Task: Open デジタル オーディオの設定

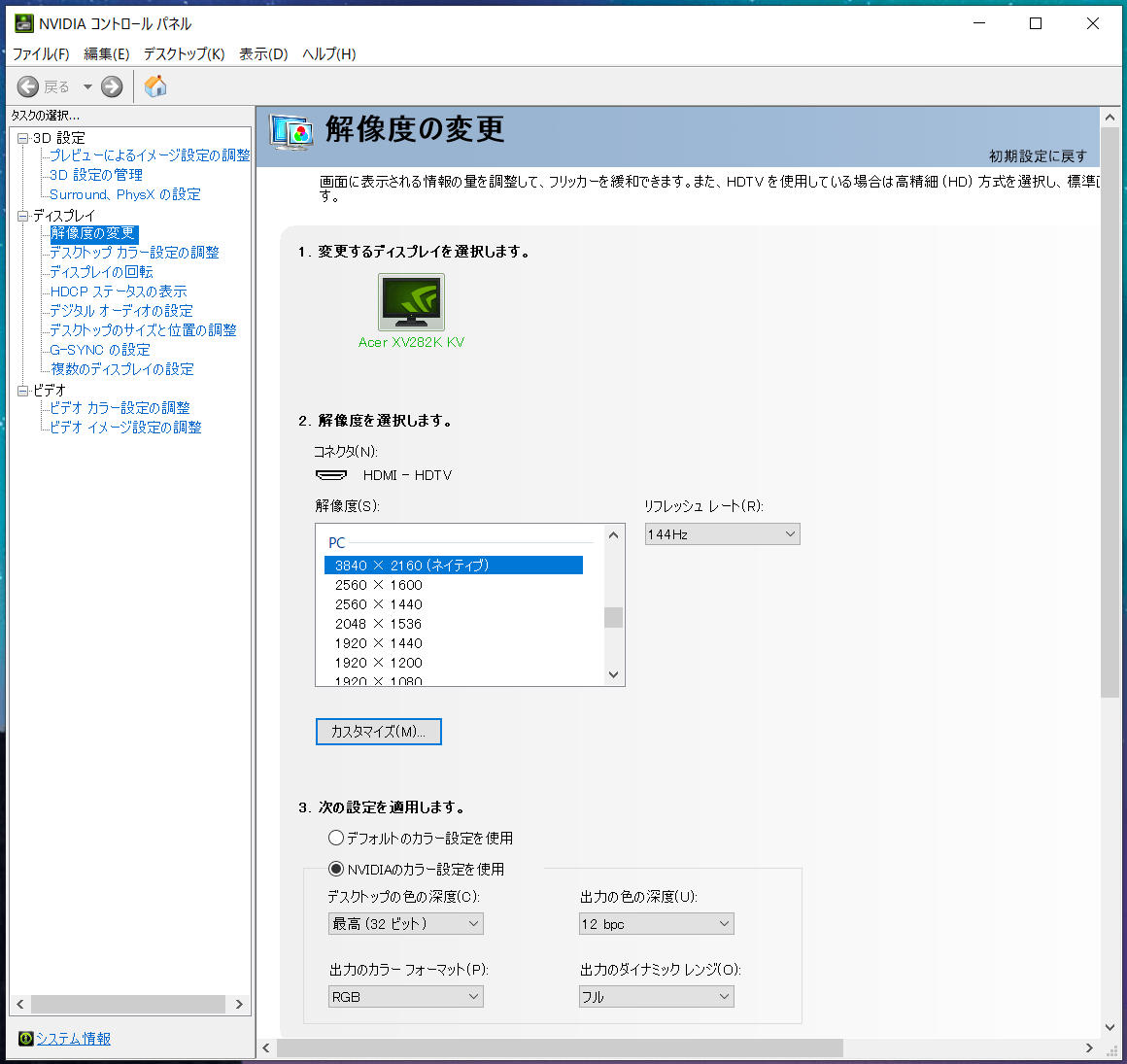Action: pyautogui.click(x=120, y=311)
